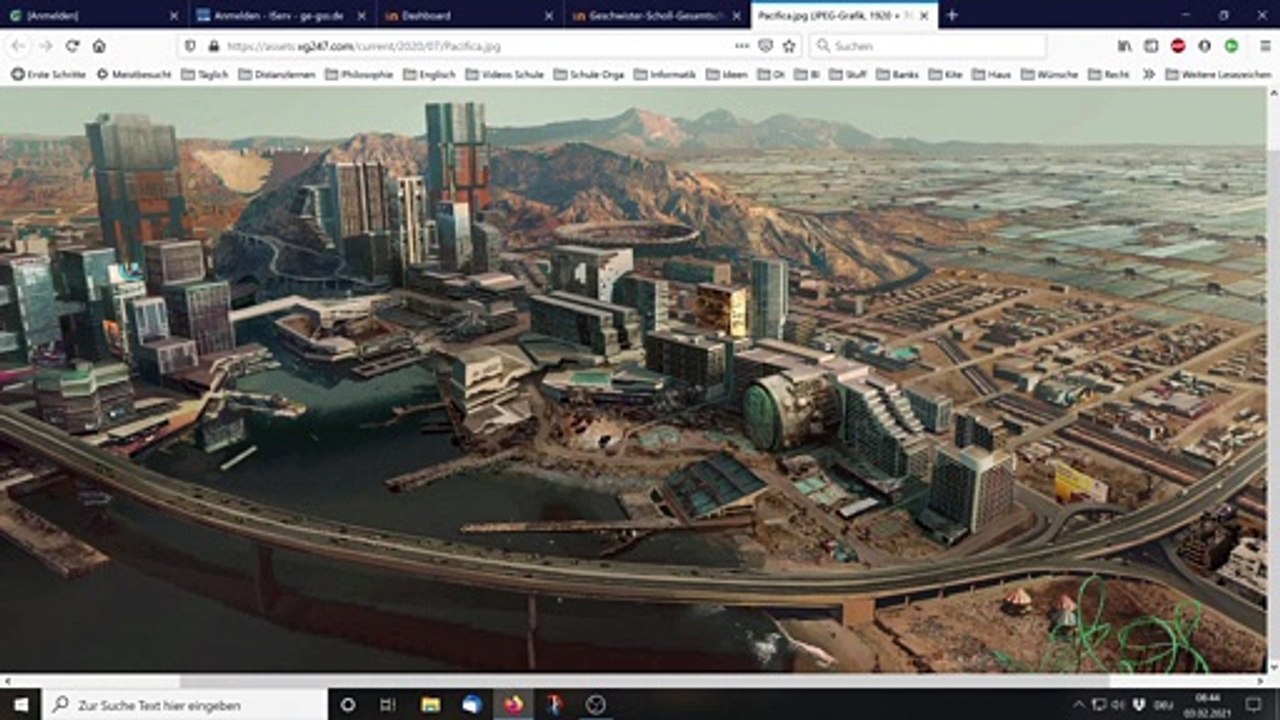Open the Banks bookmarks folder

(898, 74)
